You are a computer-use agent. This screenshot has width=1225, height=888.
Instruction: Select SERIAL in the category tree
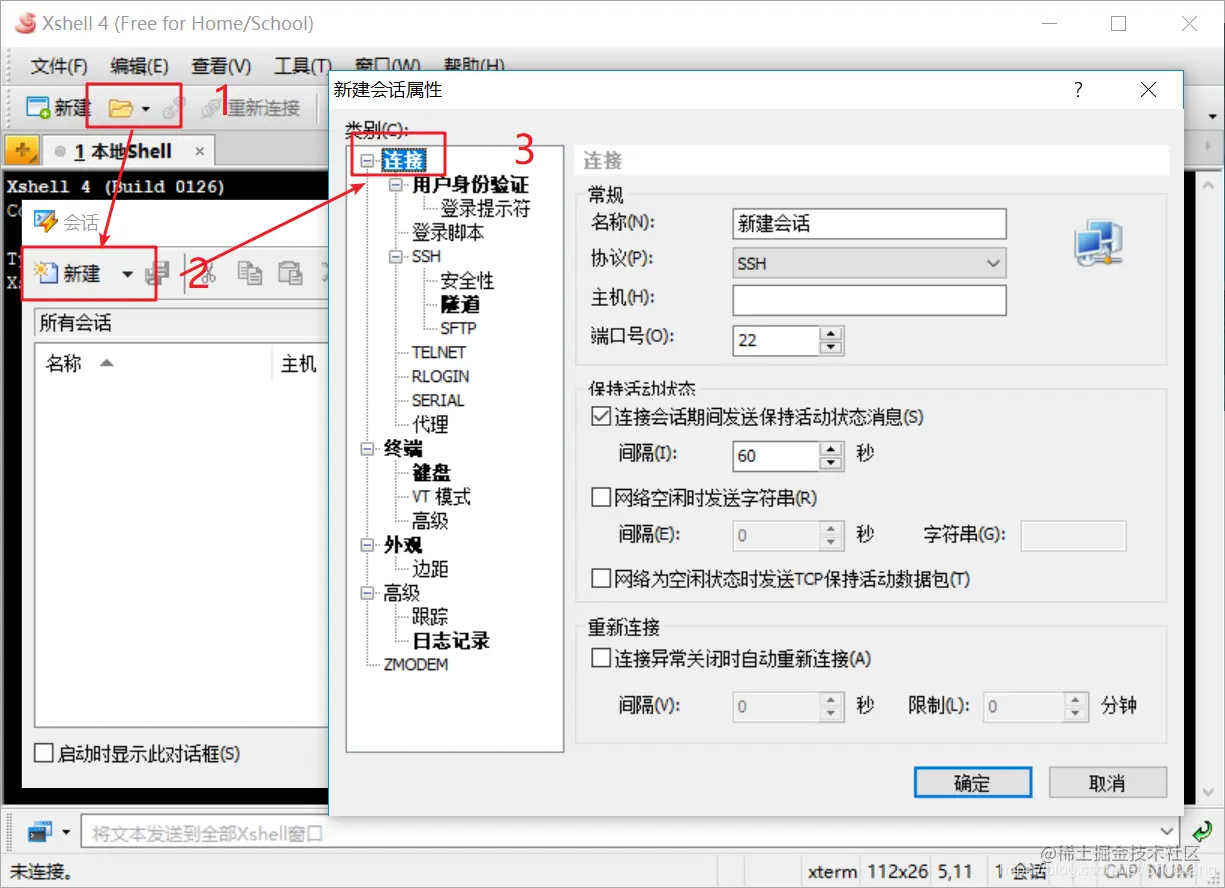tap(438, 400)
